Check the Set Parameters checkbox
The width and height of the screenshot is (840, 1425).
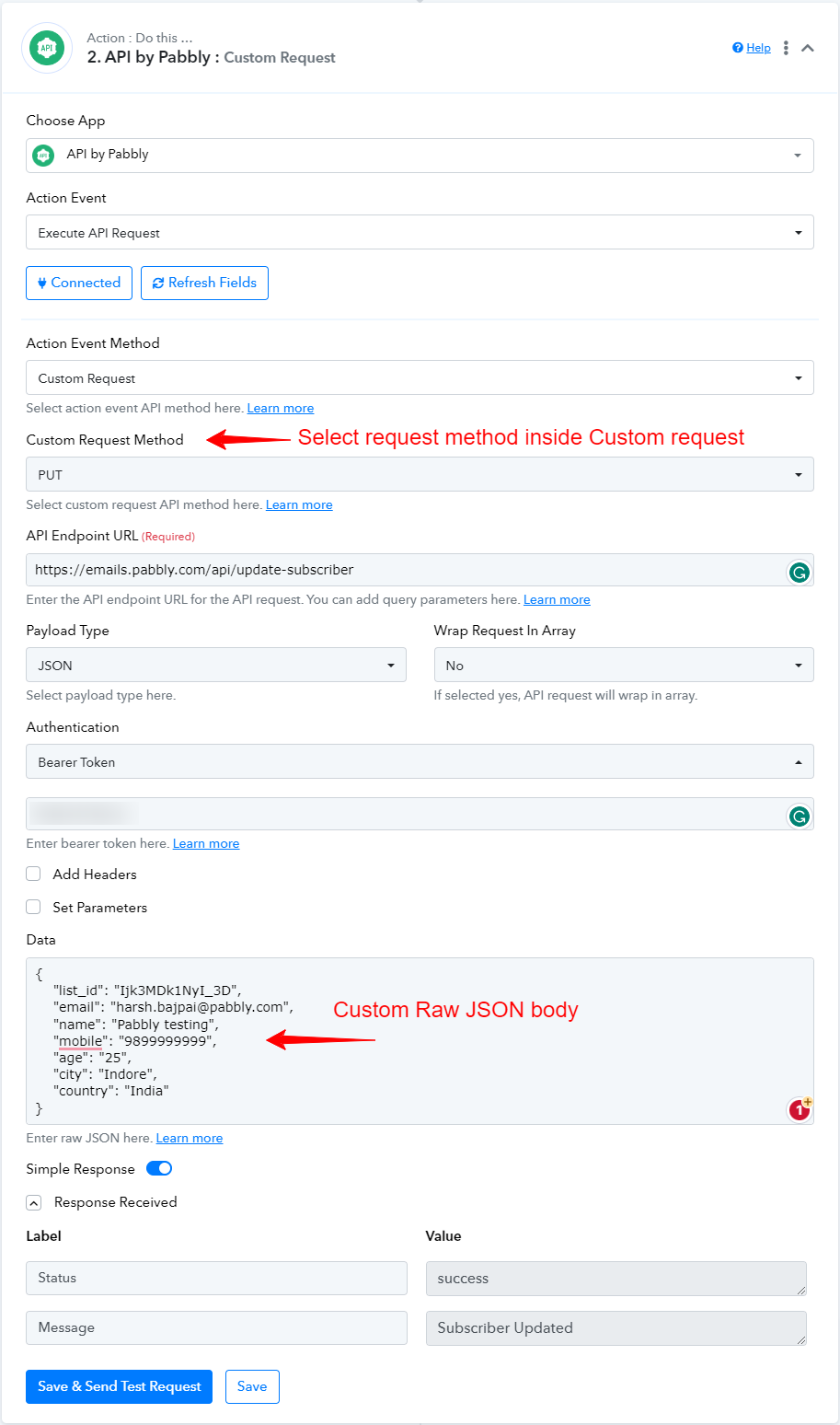tap(33, 907)
